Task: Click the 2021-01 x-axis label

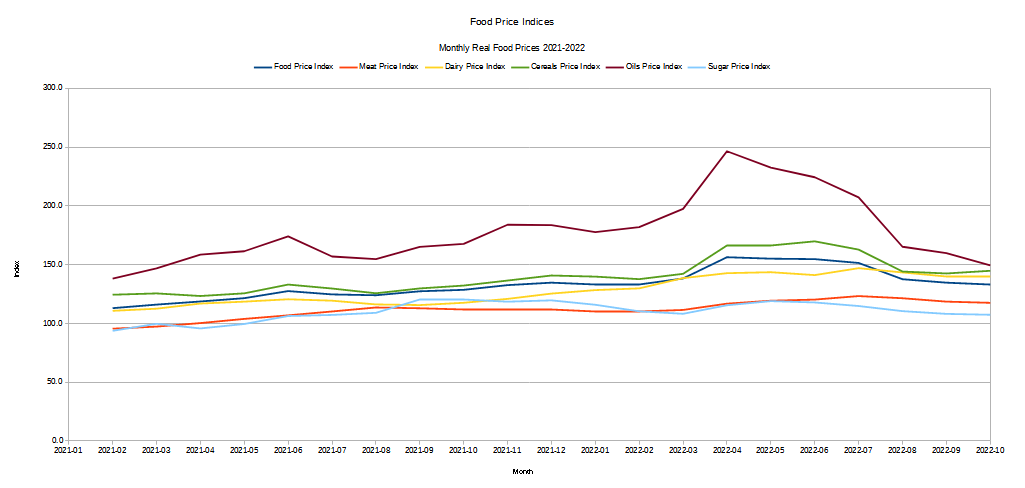Action: (x=69, y=451)
